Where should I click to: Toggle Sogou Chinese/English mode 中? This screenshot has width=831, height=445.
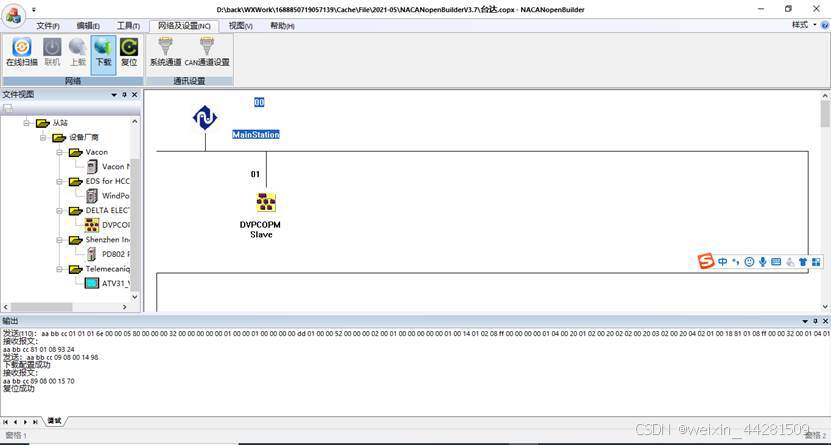(723, 262)
